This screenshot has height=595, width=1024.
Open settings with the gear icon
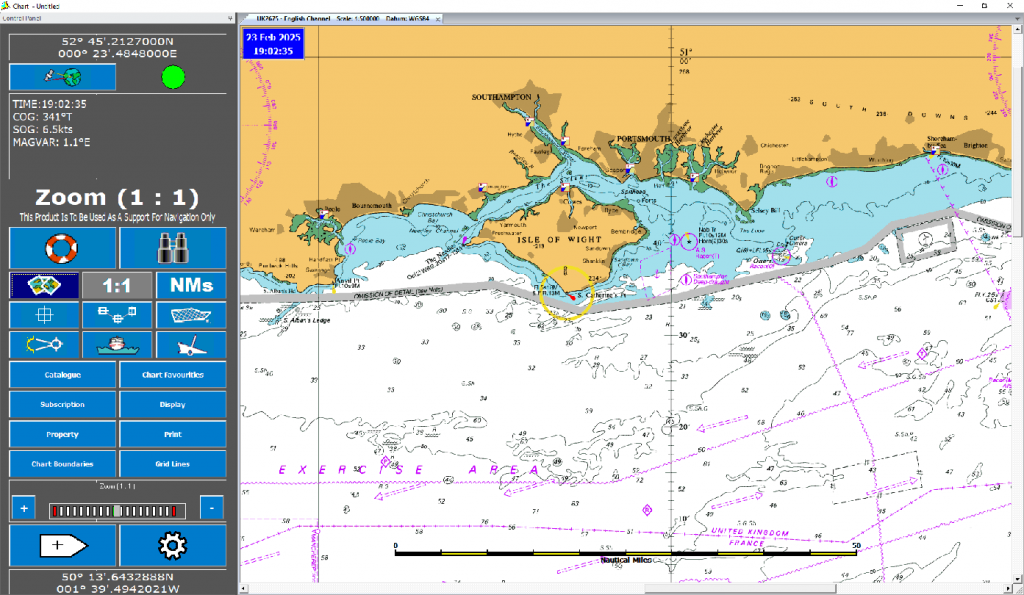[x=173, y=546]
